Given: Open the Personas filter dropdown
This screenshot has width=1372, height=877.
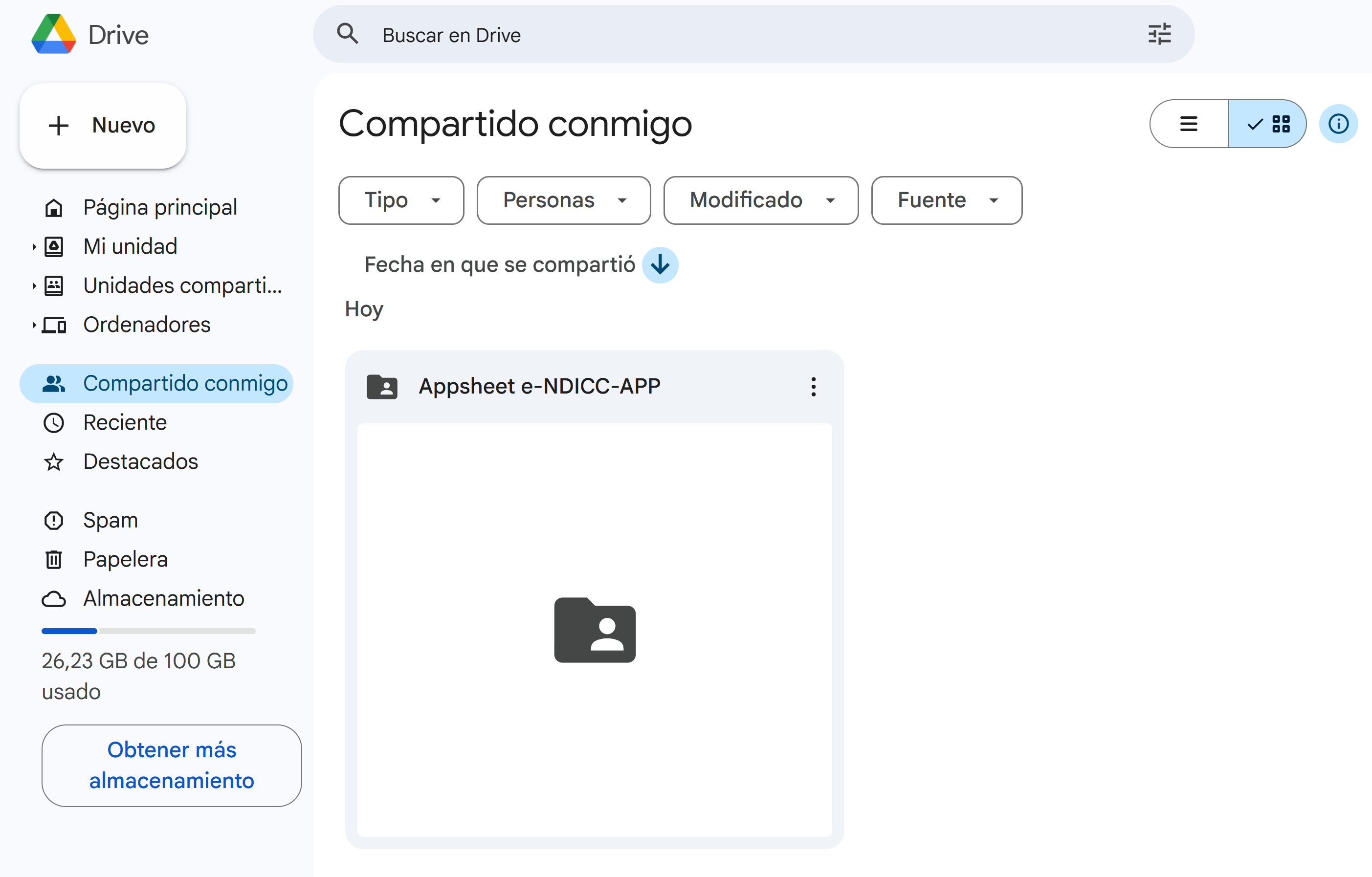Looking at the screenshot, I should (563, 200).
